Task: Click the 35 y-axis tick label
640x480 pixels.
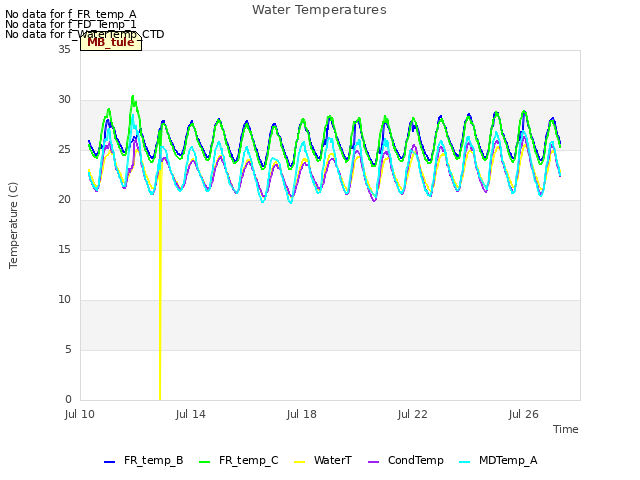Action: click(64, 49)
